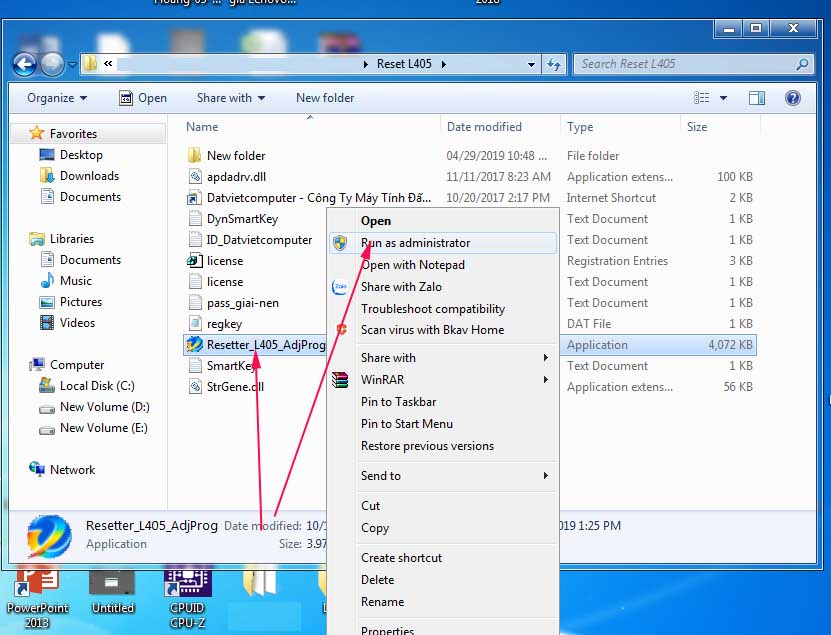
Task: Click the change view icon
Action: point(702,98)
